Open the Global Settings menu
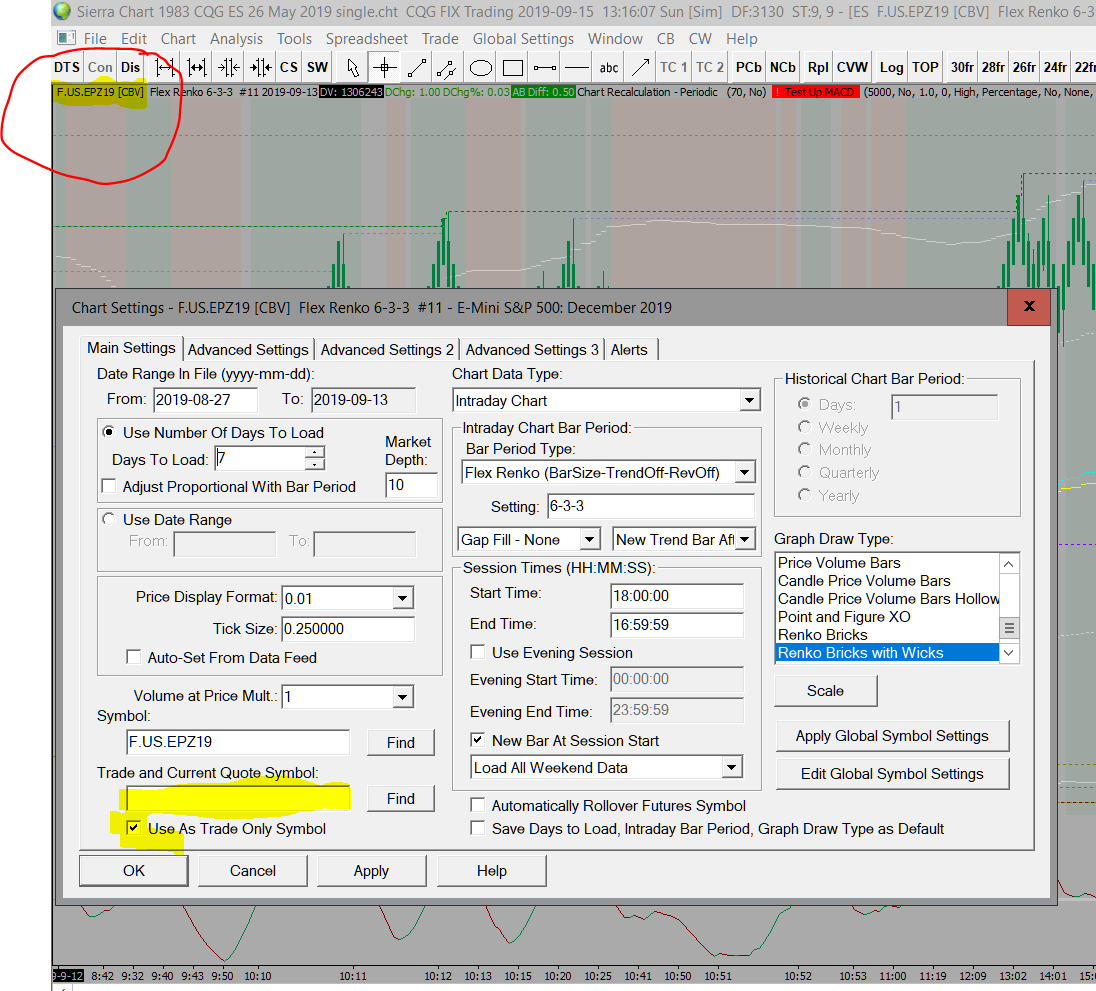1096x991 pixels. coord(523,39)
